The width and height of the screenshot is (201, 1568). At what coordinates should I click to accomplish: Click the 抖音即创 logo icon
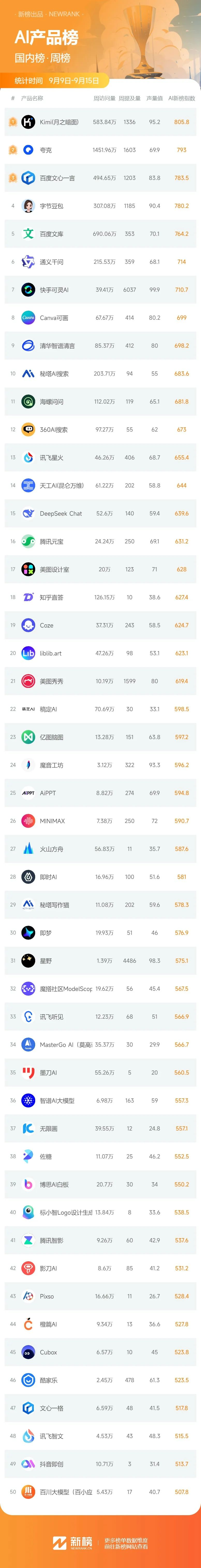coord(28,1464)
